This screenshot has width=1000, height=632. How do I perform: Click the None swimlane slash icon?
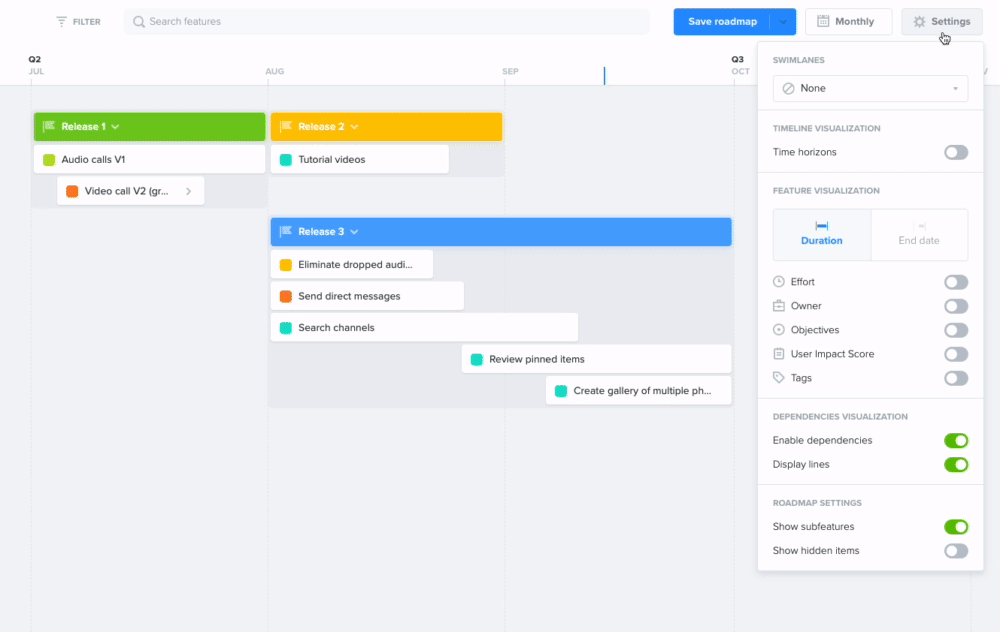point(788,88)
